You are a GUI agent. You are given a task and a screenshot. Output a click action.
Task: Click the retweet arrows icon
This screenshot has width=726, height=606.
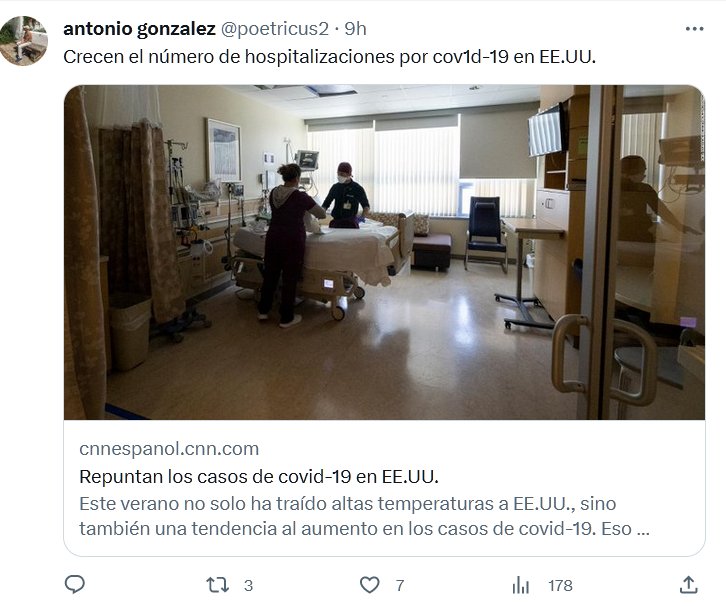(x=217, y=585)
